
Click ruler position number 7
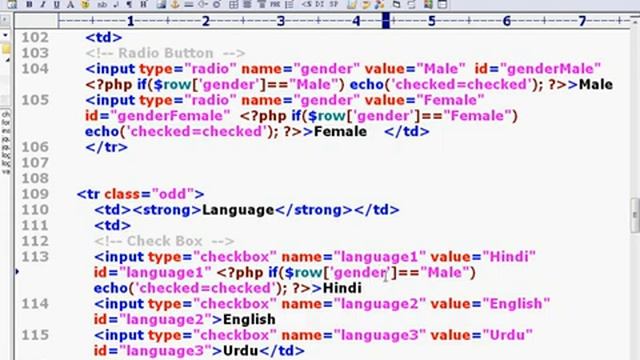tap(582, 21)
